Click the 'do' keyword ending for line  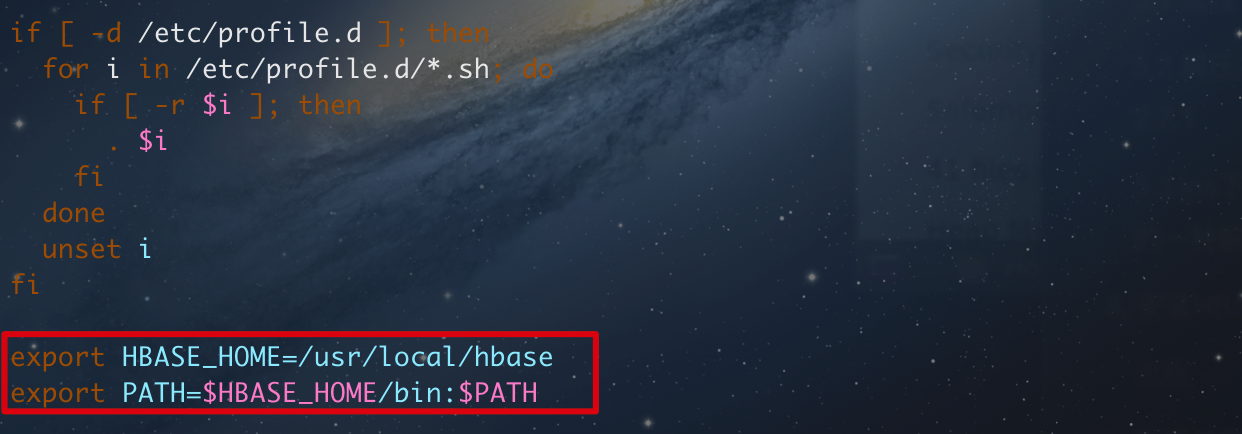537,70
